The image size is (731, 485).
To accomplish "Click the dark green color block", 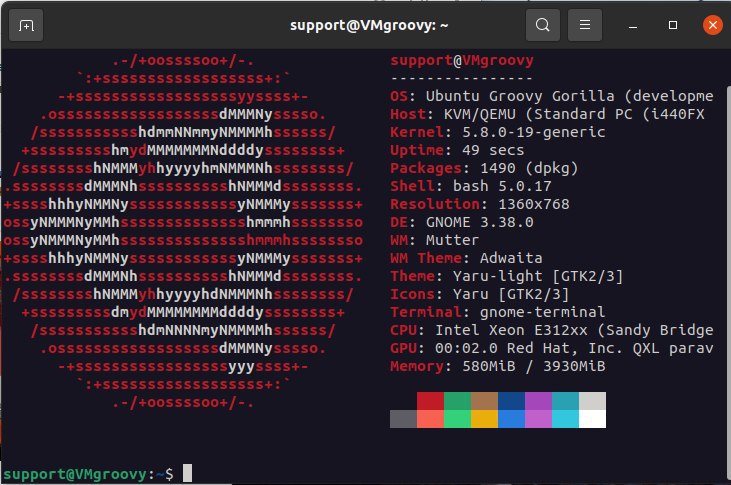I will (457, 401).
